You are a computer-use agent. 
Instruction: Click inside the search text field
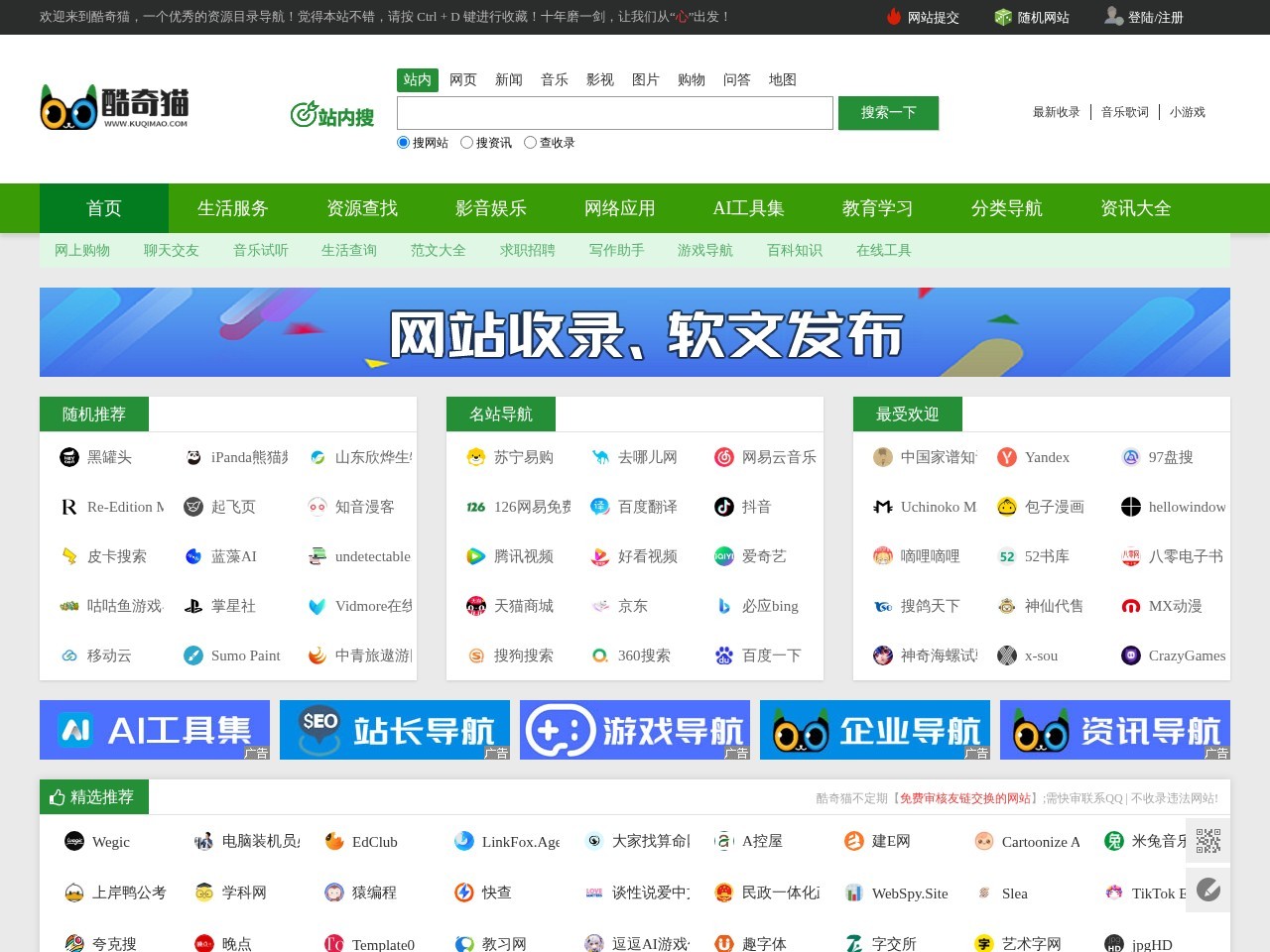click(x=615, y=113)
